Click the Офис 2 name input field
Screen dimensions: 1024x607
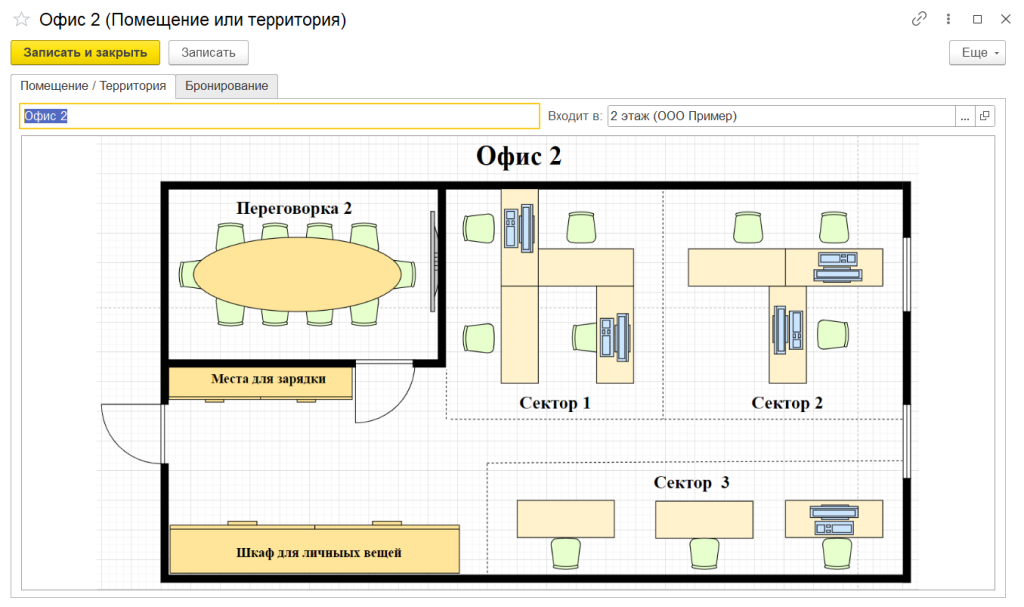point(280,116)
